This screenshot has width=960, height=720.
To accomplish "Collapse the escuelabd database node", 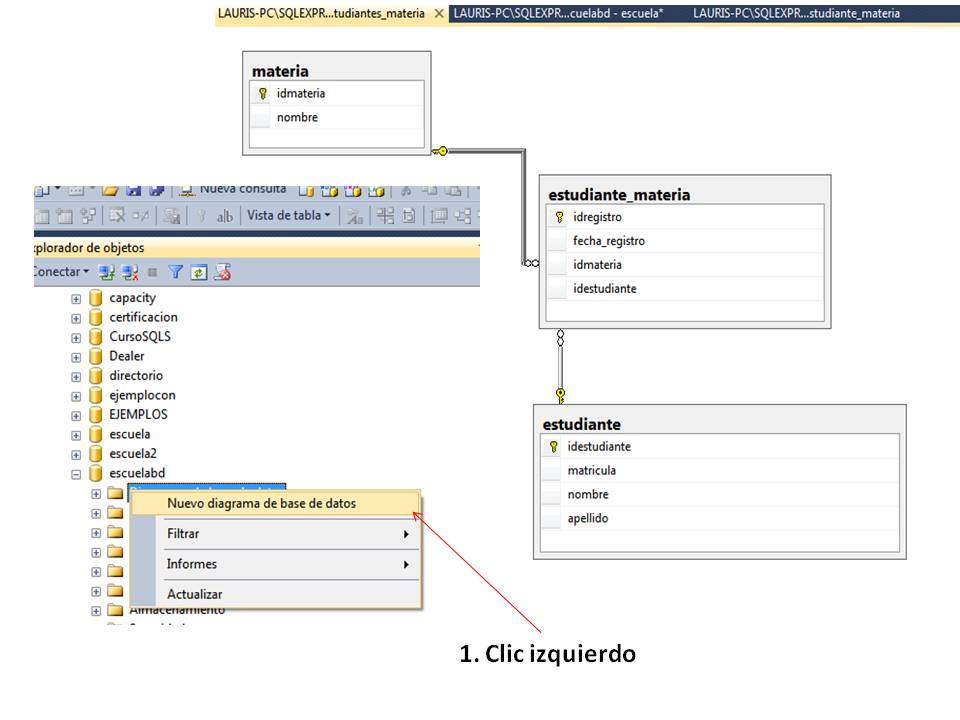I will [75, 472].
